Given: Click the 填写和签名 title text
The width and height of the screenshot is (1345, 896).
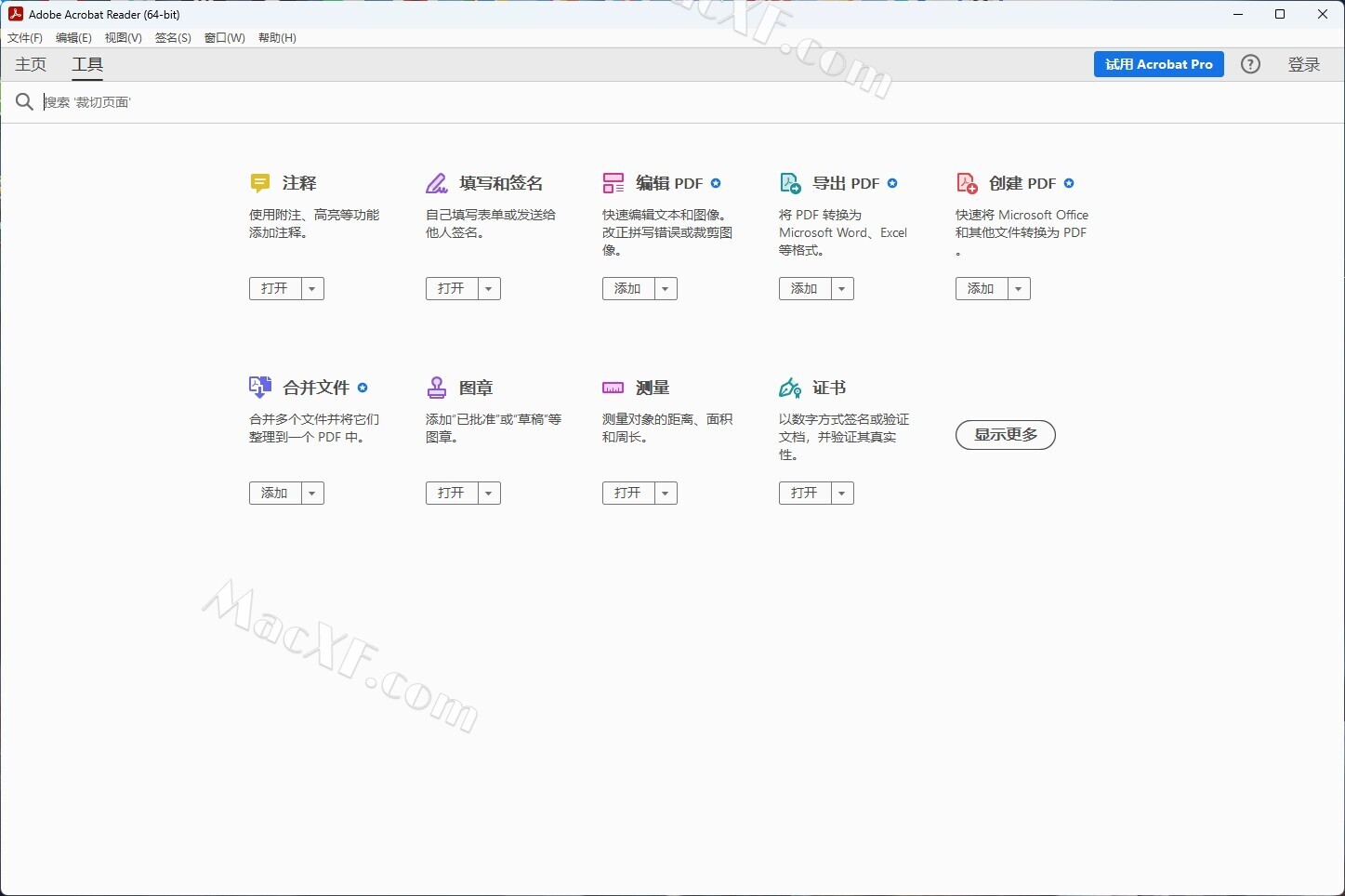Looking at the screenshot, I should [501, 183].
